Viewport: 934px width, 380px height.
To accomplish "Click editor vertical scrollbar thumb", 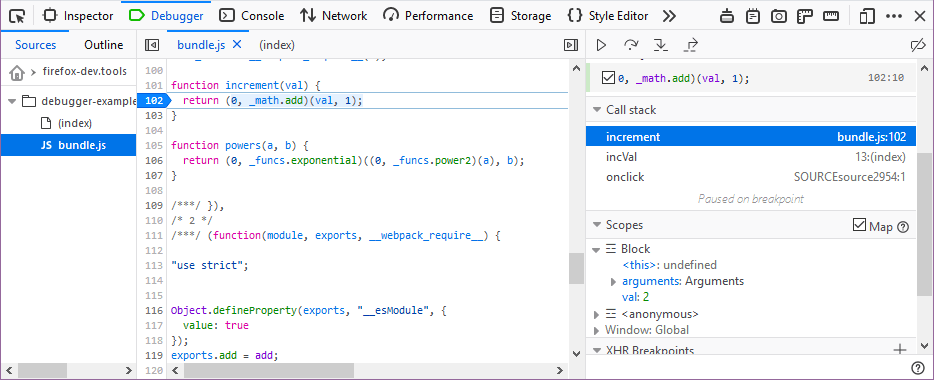I will [x=576, y=269].
